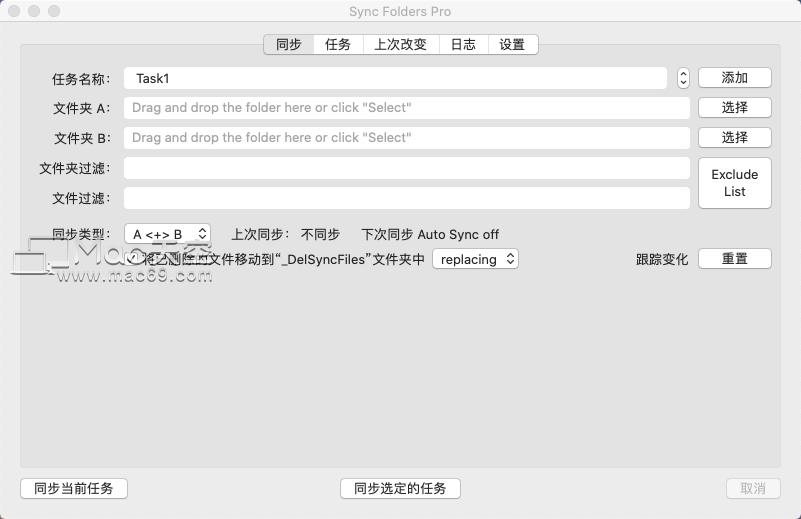This screenshot has height=519, width=801.
Task: Click the 添加 button
Action: point(735,78)
